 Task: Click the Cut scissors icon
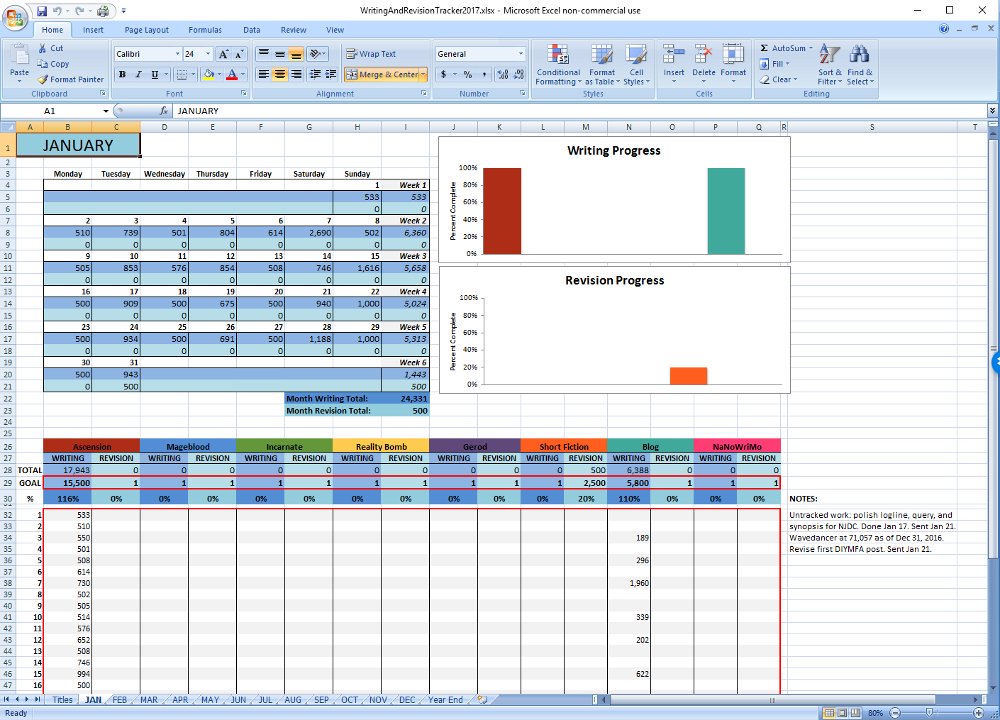[43, 48]
